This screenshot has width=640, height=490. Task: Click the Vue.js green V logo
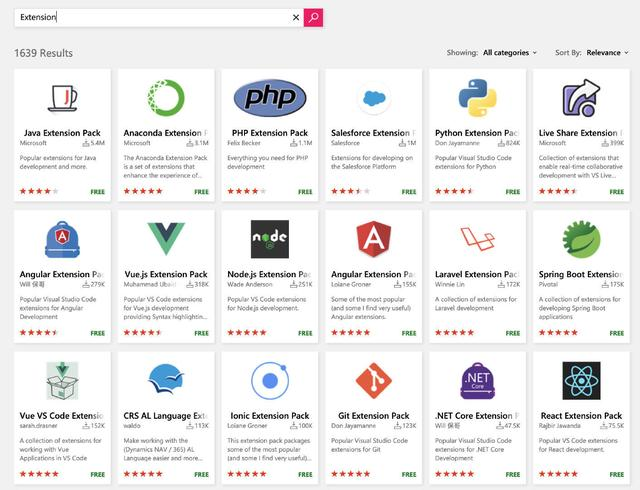(166, 239)
